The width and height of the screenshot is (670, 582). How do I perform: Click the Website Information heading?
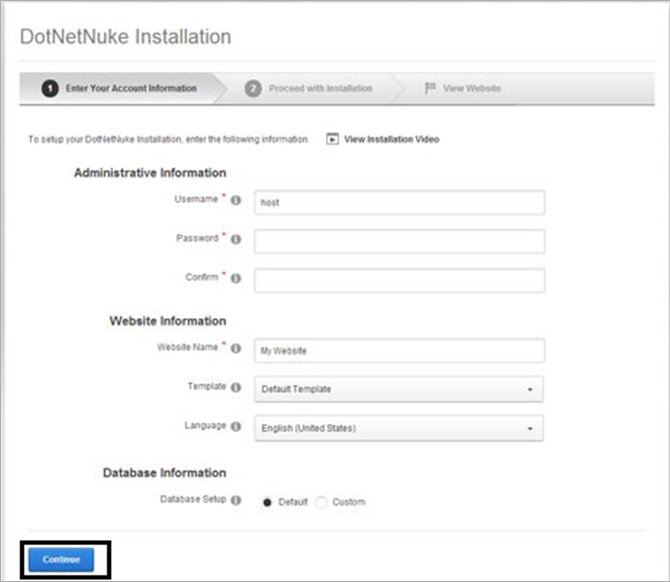click(x=168, y=321)
